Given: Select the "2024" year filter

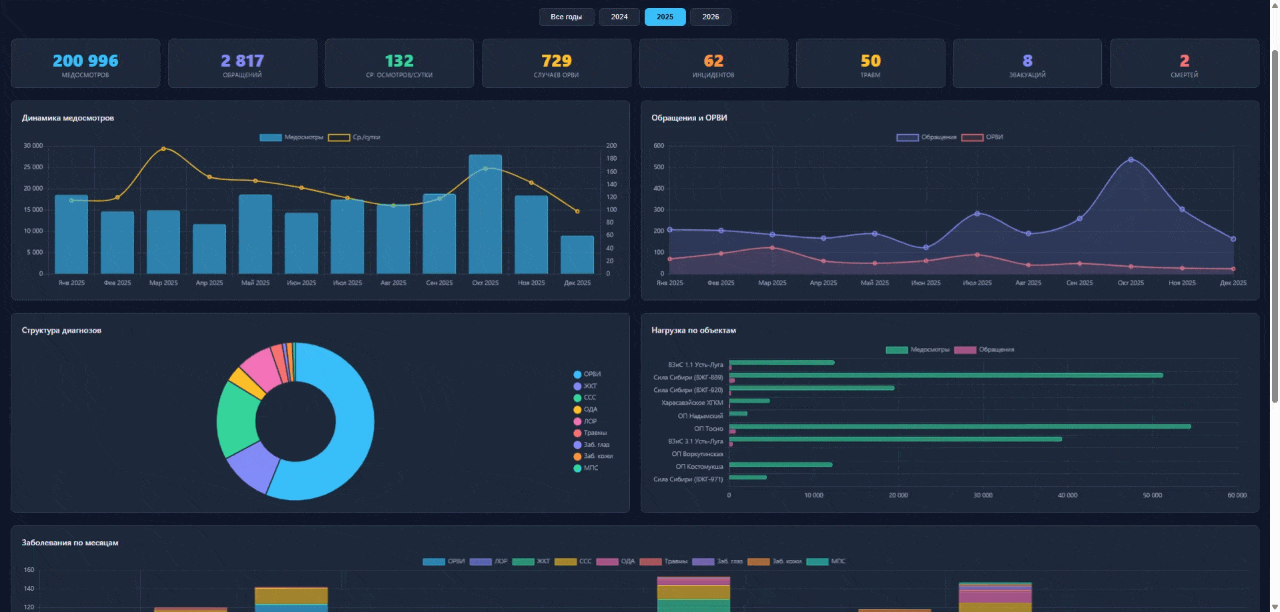Looking at the screenshot, I should coord(619,16).
